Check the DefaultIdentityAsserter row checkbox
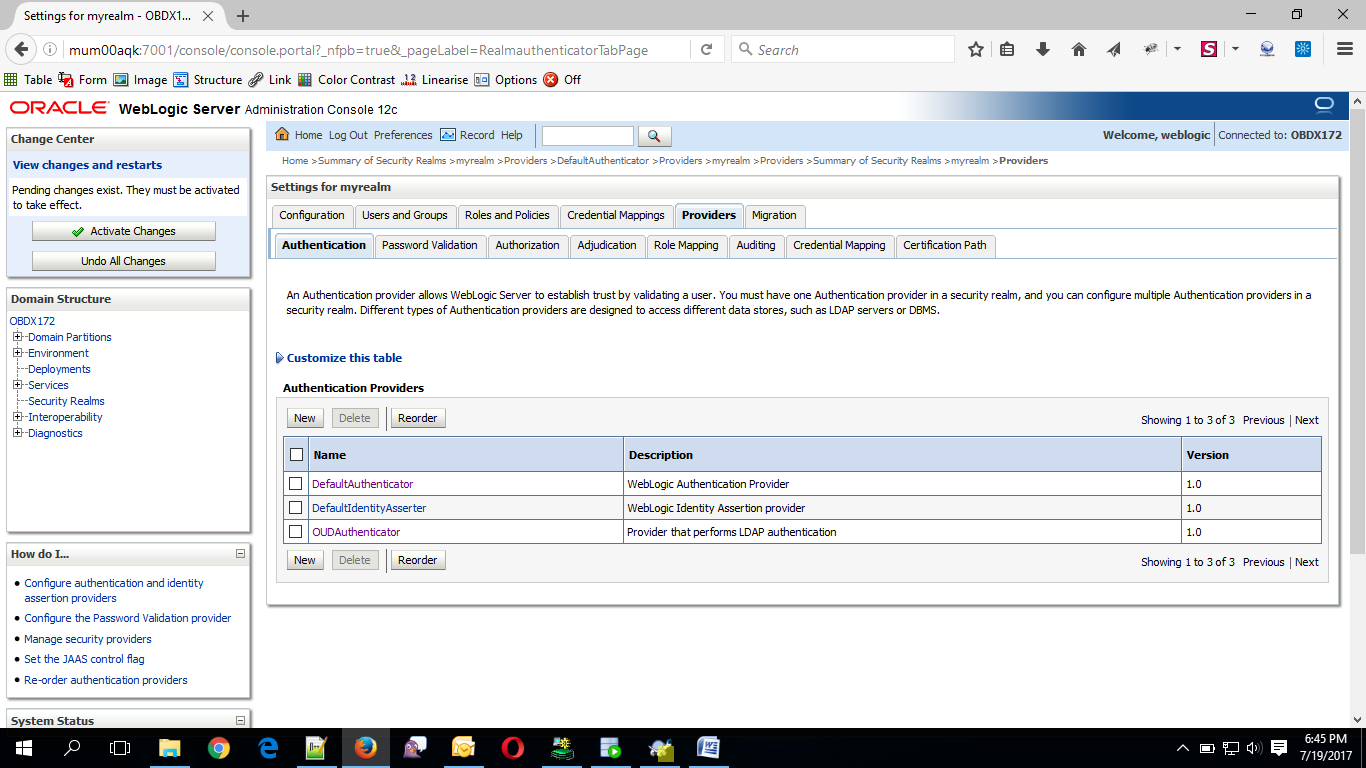This screenshot has height=768, width=1366. point(295,508)
